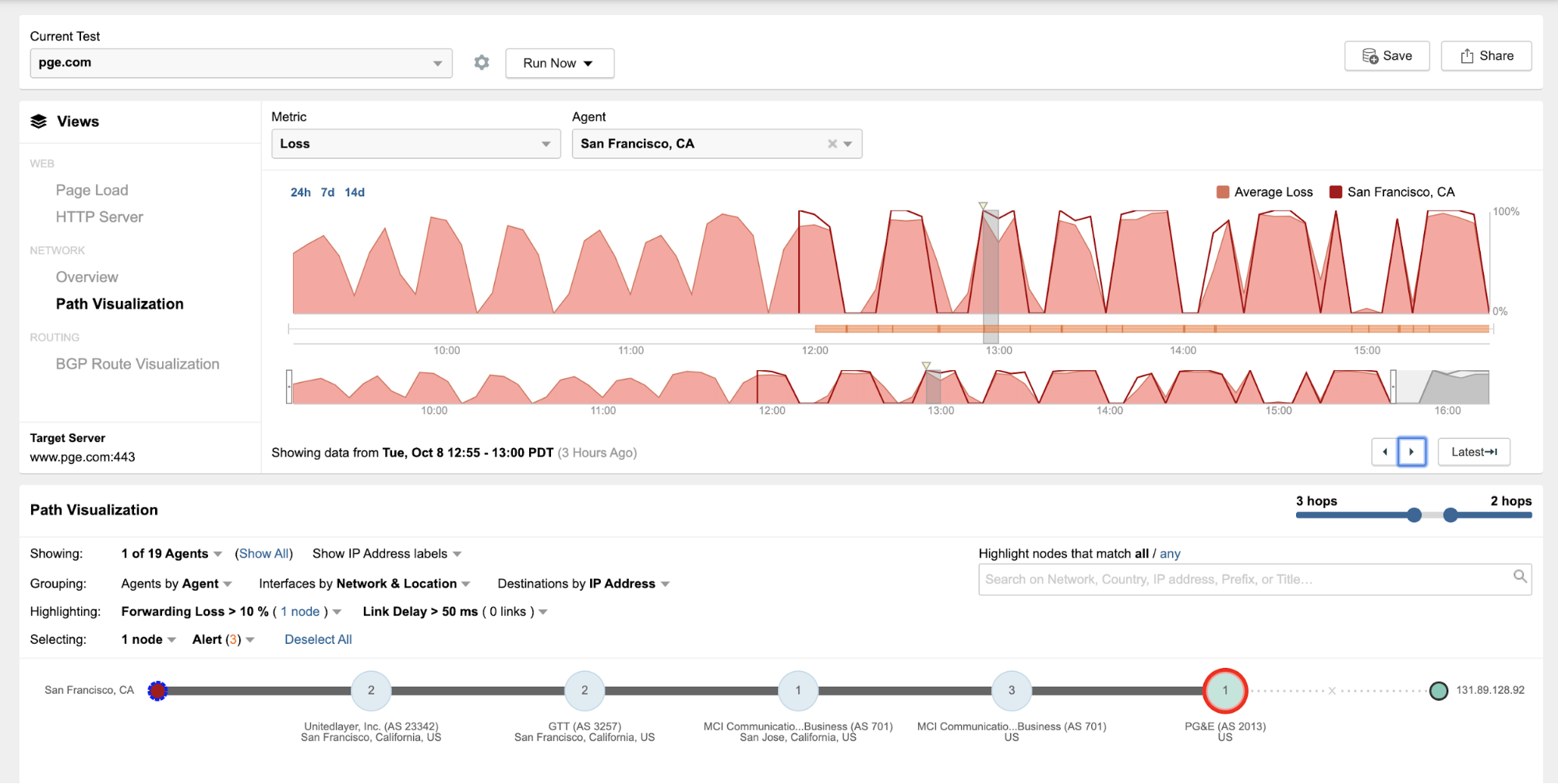Viewport: 1558px width, 784px height.
Task: Click the previous time interval arrow
Action: pos(1385,452)
